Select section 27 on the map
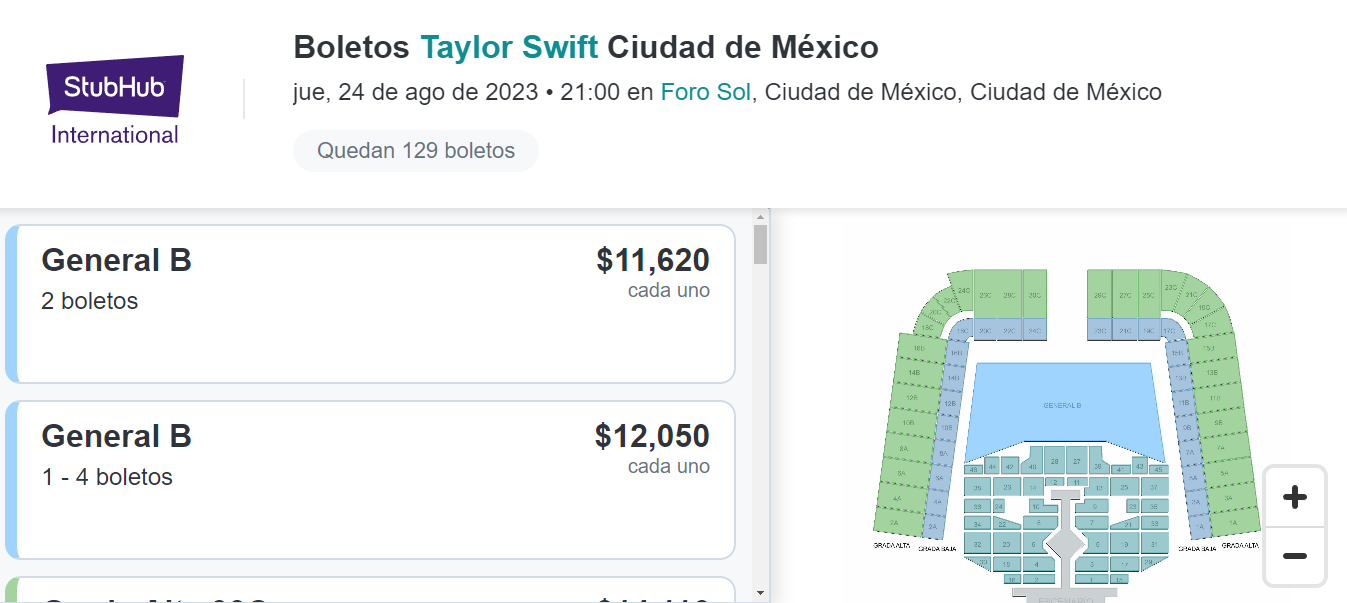 1077,462
